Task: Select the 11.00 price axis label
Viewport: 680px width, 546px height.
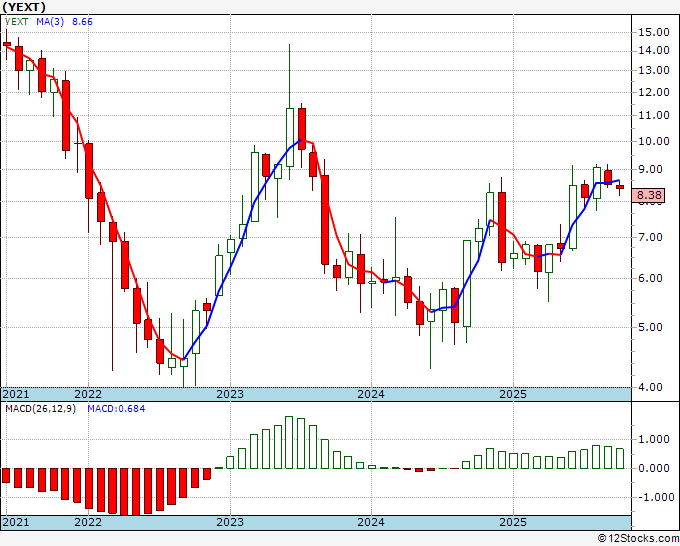Action: [x=654, y=115]
